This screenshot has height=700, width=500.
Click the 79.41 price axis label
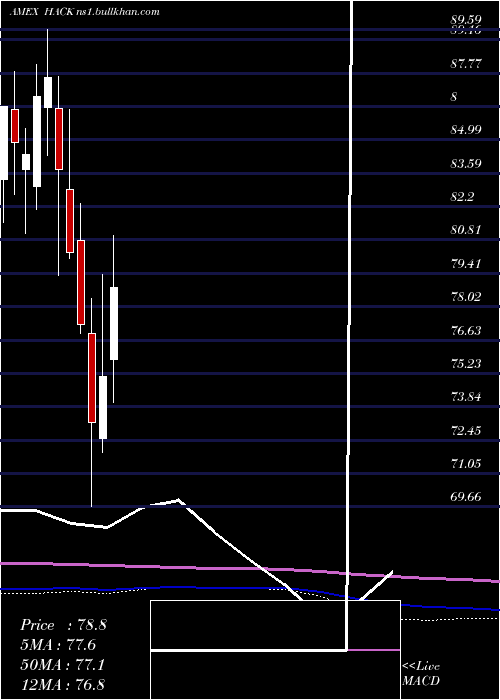point(465,263)
